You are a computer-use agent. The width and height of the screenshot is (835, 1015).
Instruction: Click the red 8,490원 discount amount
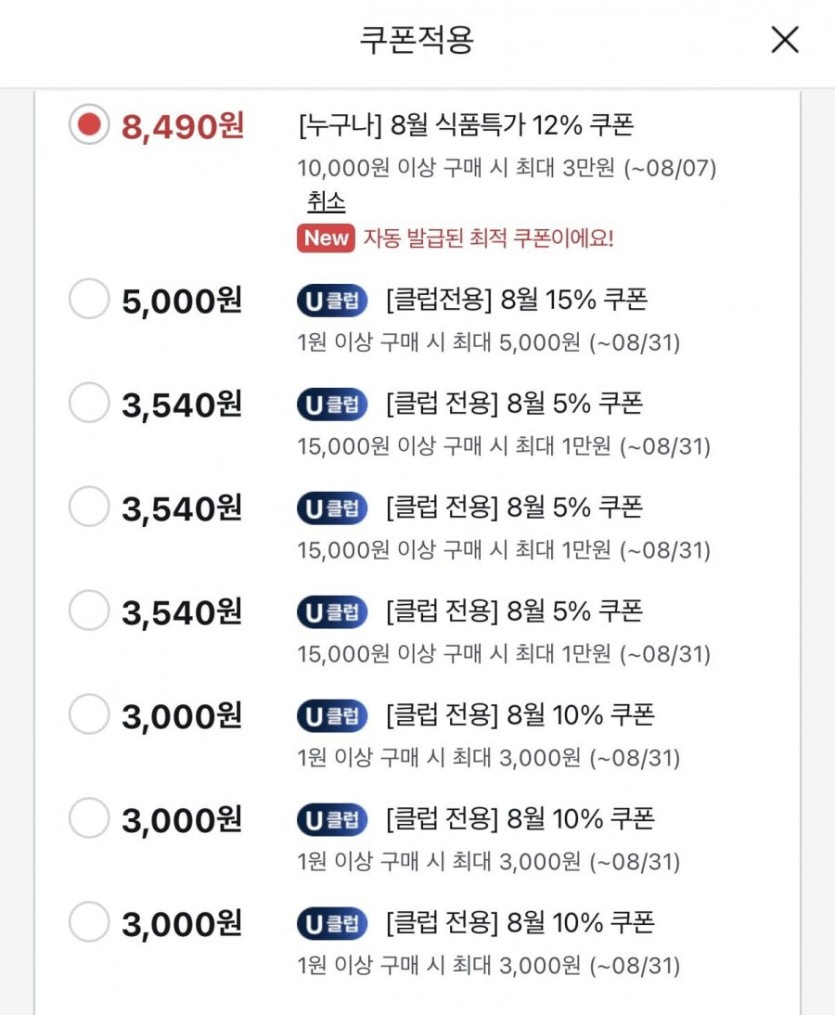click(182, 127)
